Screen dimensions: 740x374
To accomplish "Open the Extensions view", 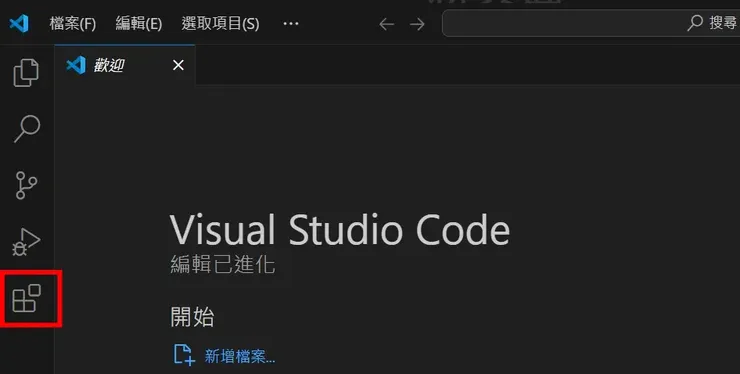I will coord(26,298).
